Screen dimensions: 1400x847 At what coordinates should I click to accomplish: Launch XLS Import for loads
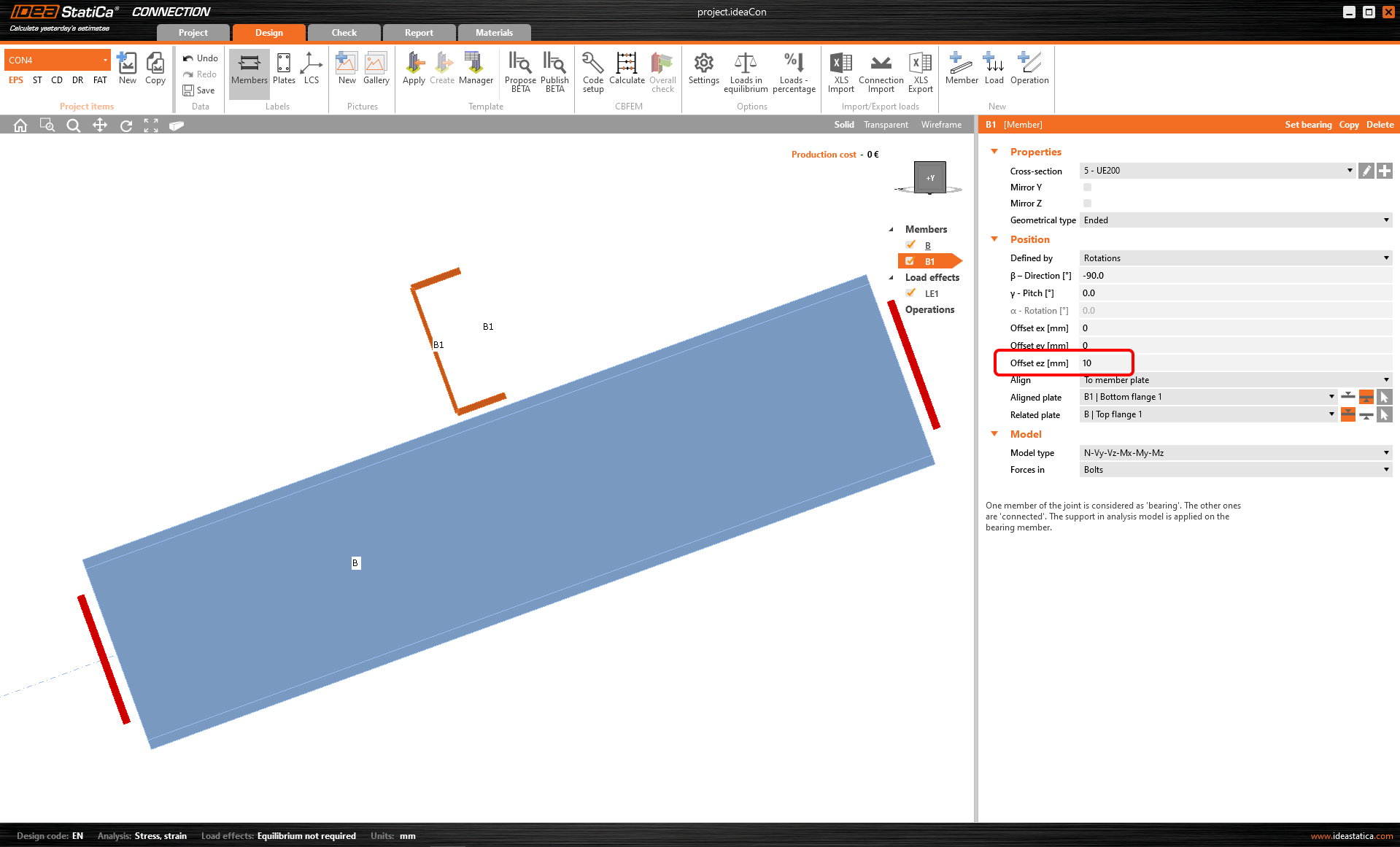pyautogui.click(x=841, y=72)
